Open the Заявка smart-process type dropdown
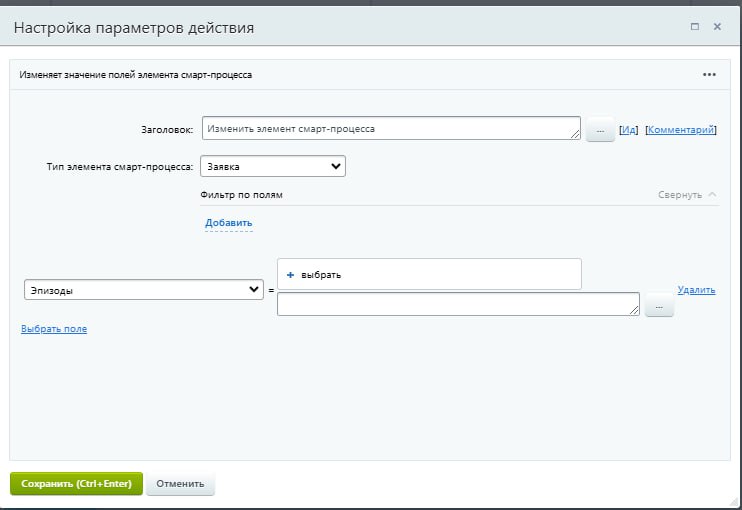742x510 pixels. [x=273, y=167]
